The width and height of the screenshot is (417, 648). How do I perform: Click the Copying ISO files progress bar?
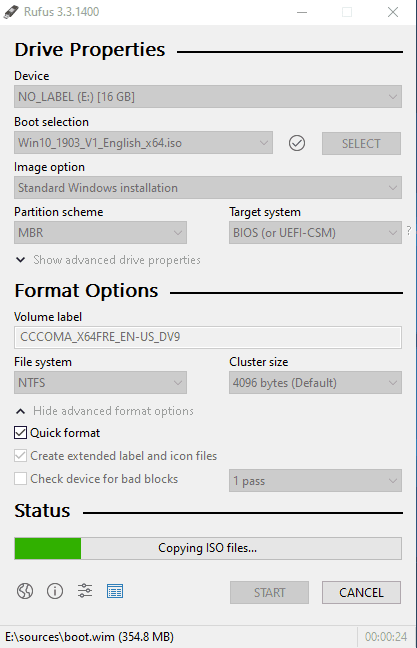click(x=208, y=548)
